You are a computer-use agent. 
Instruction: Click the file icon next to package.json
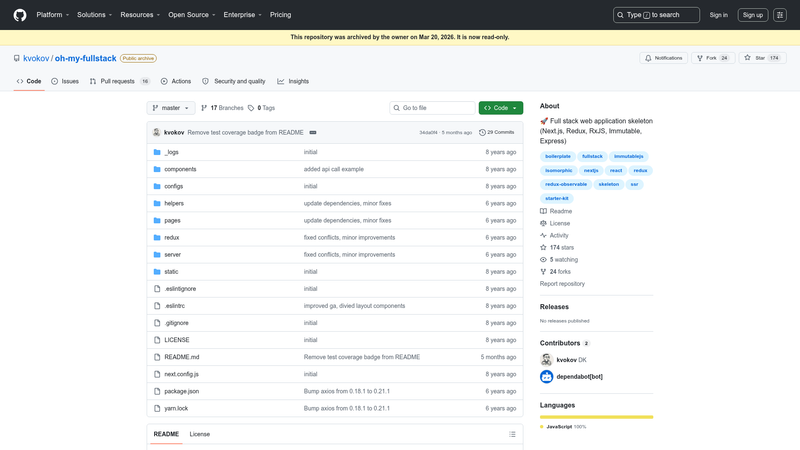(157, 391)
